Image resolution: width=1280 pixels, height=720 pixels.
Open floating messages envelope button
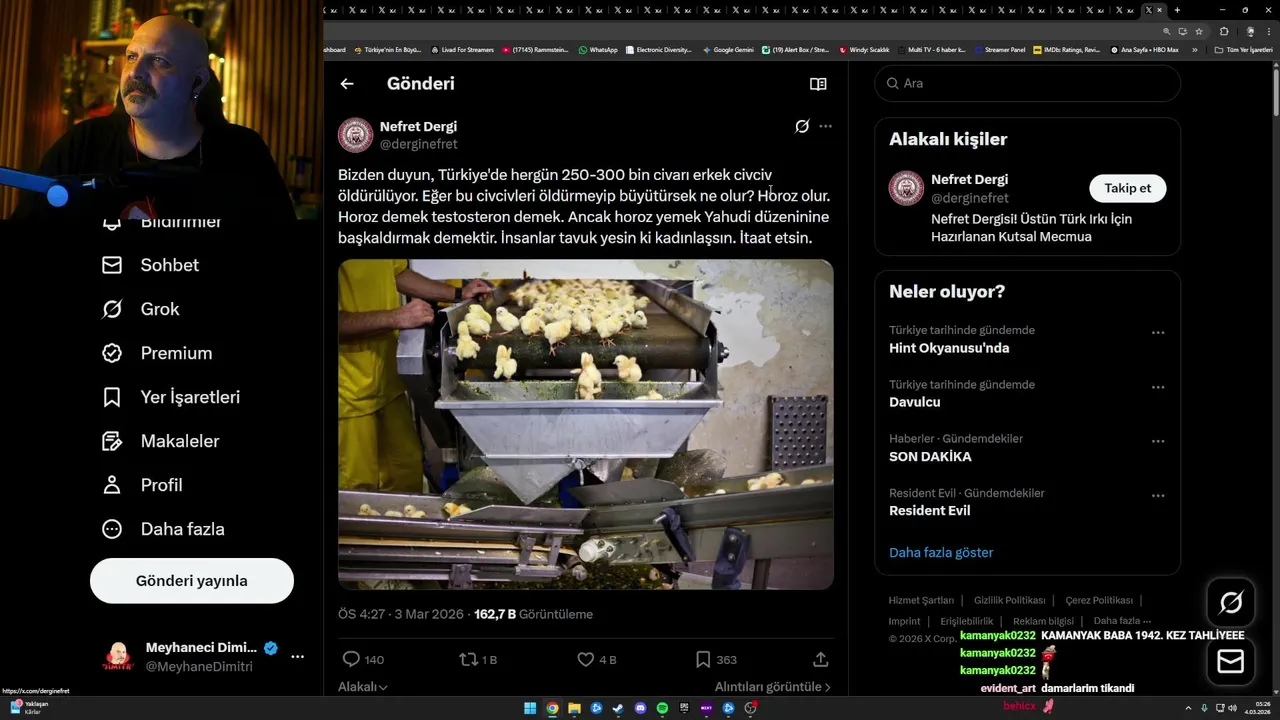[1231, 662]
